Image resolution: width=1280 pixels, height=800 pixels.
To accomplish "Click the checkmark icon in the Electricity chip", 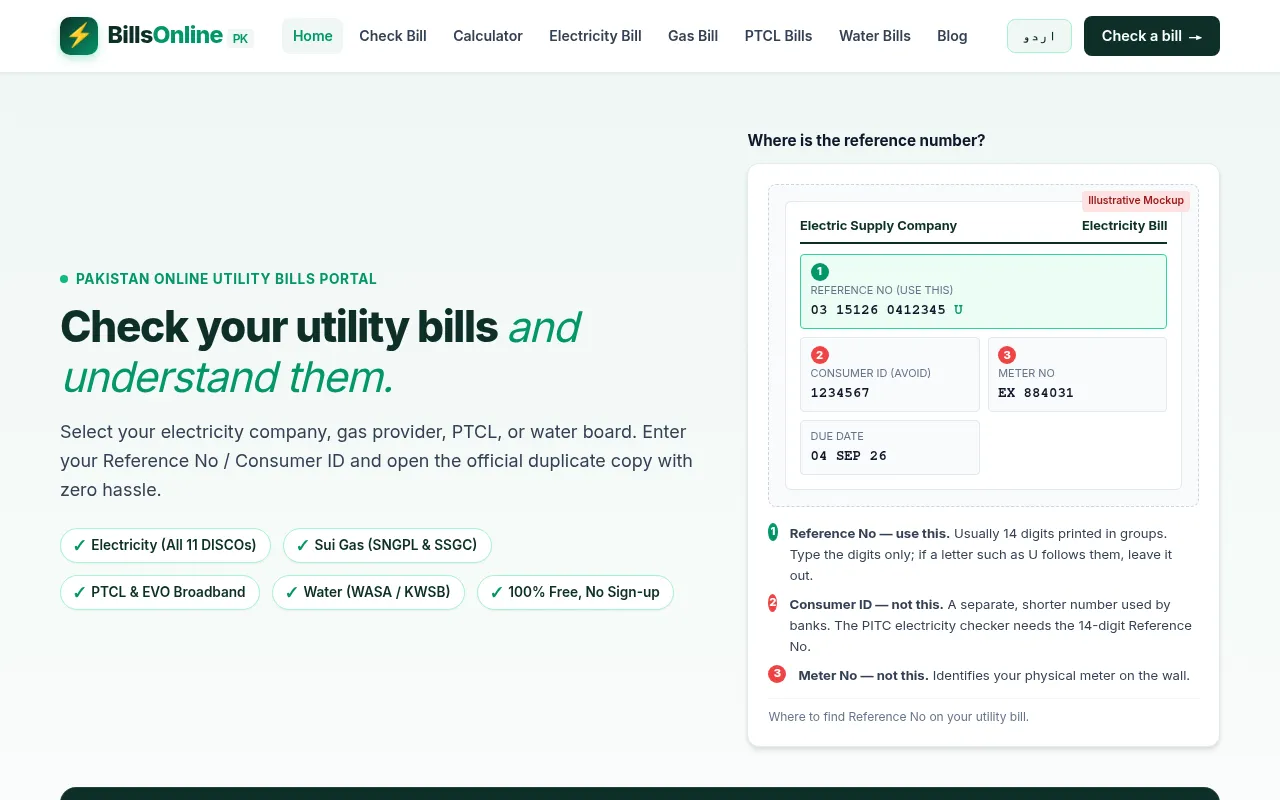I will [79, 546].
